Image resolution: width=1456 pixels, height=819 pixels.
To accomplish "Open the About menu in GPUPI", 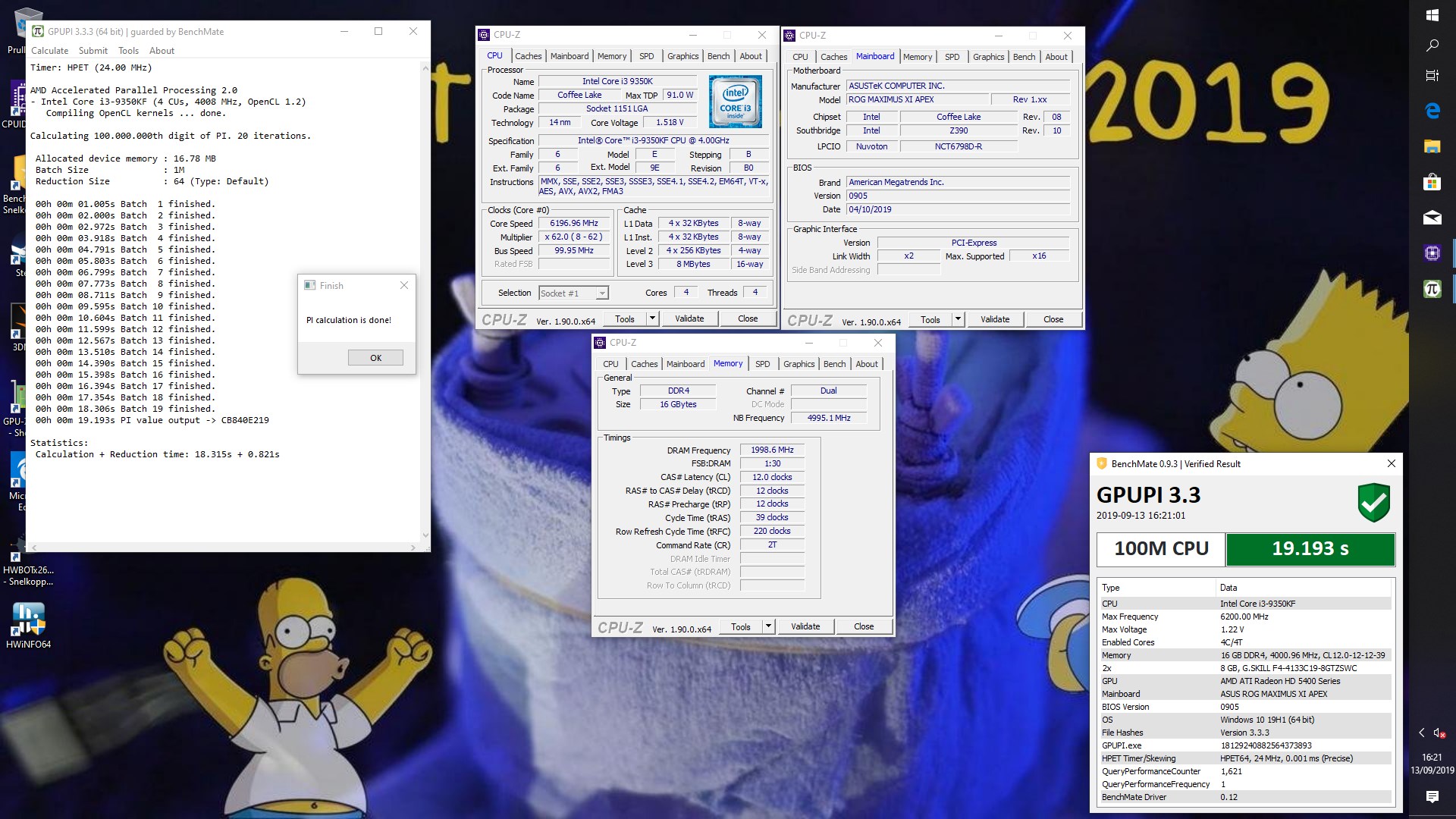I will pos(162,51).
